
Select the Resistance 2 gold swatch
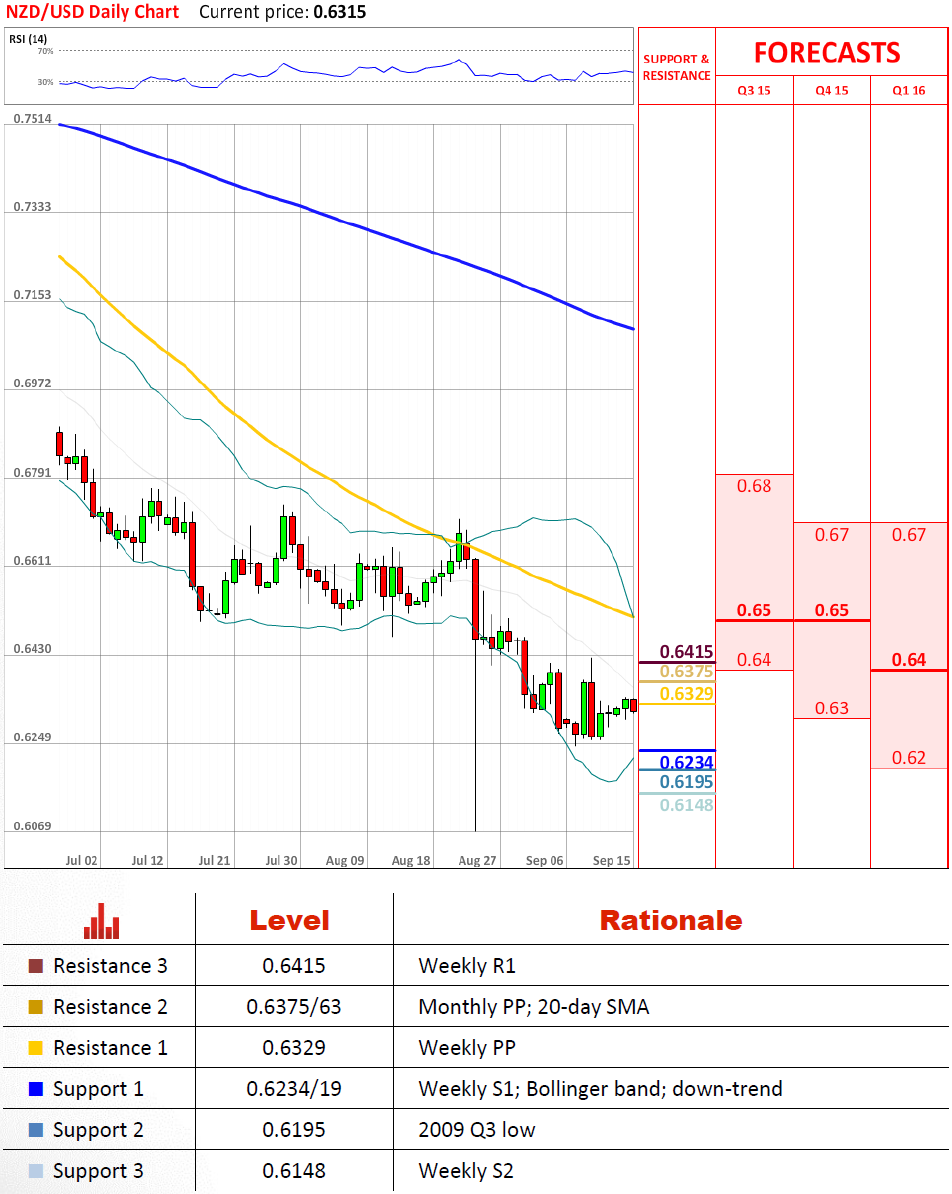36,1007
